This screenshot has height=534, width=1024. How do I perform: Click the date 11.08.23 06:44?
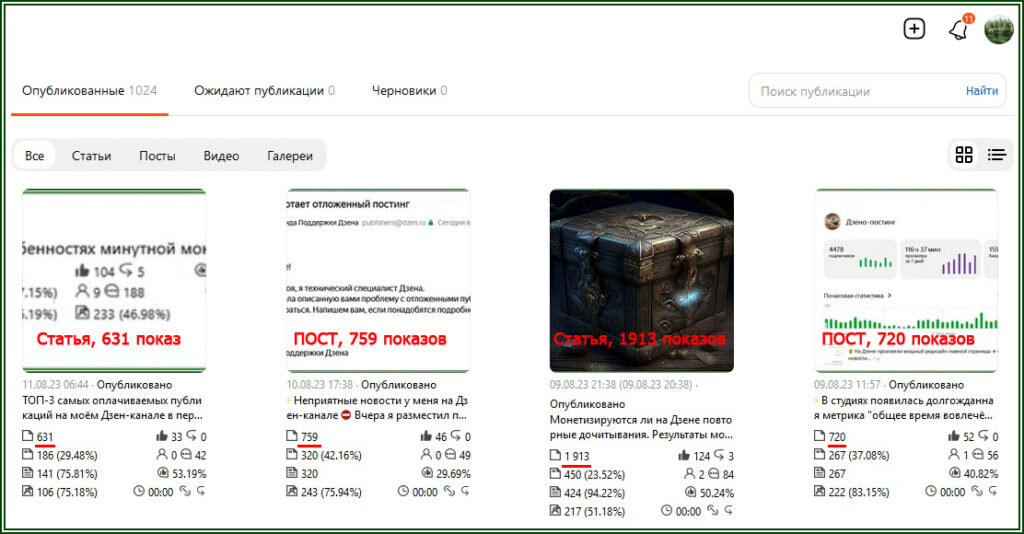tap(56, 385)
